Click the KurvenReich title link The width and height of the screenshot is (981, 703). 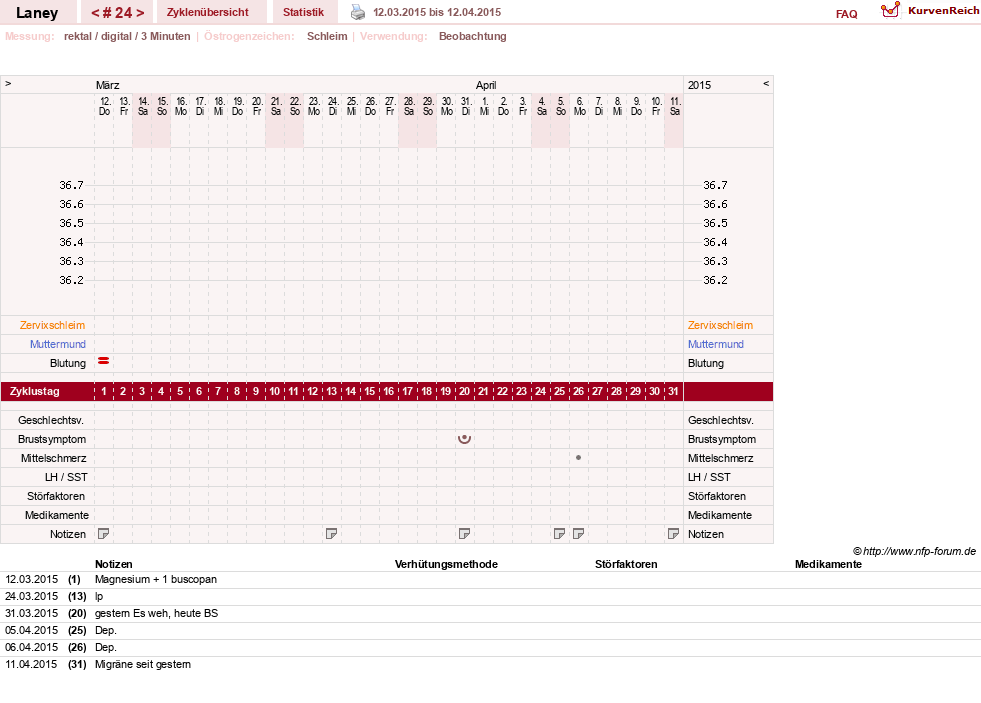tap(943, 11)
